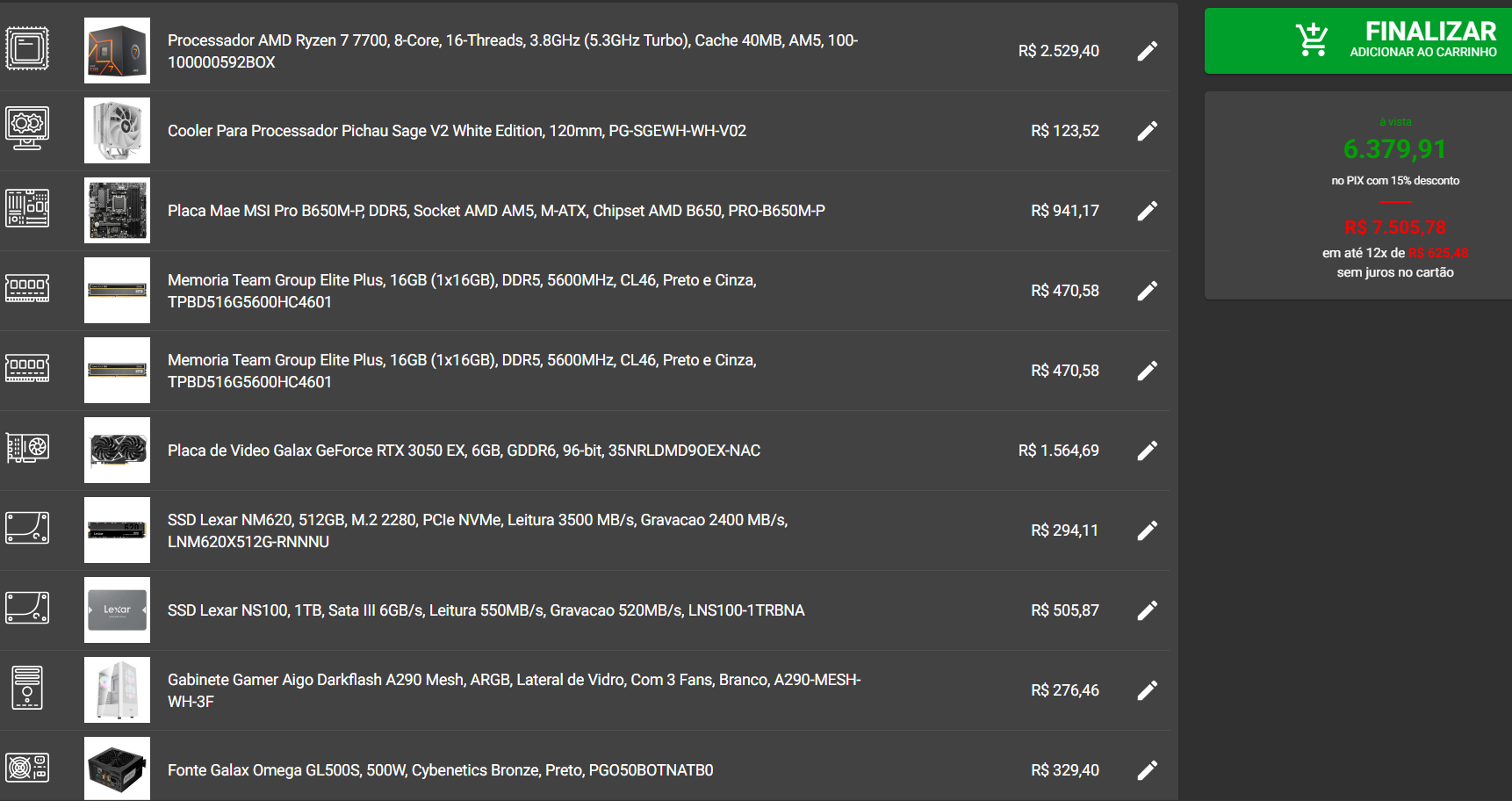Open the first Team Group Elite Plus memory name
The height and width of the screenshot is (801, 1512).
point(462,291)
